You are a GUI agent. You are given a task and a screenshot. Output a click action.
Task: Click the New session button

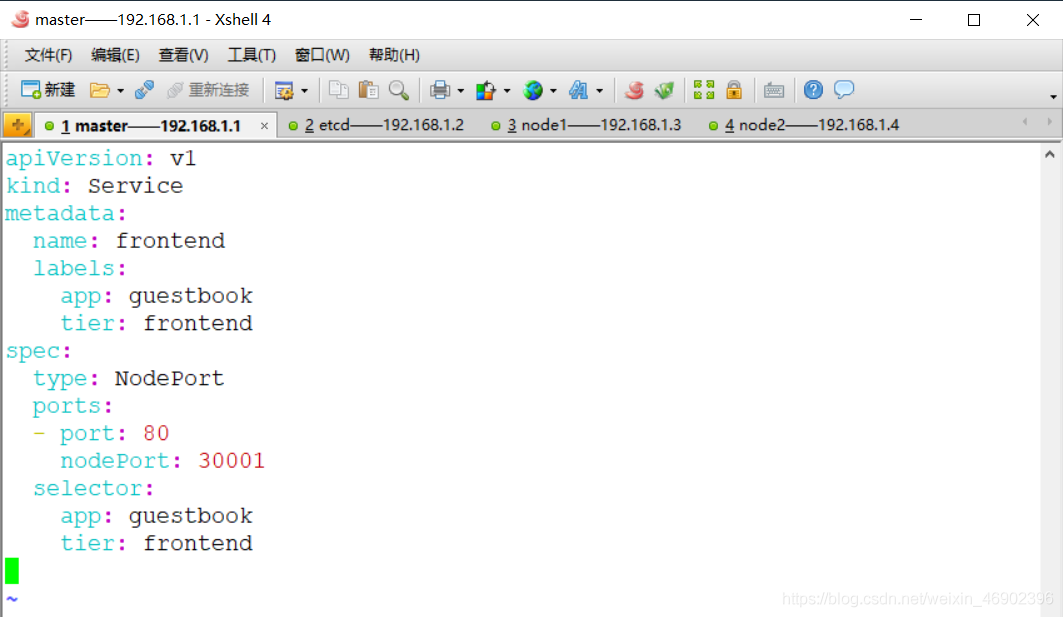pyautogui.click(x=47, y=89)
